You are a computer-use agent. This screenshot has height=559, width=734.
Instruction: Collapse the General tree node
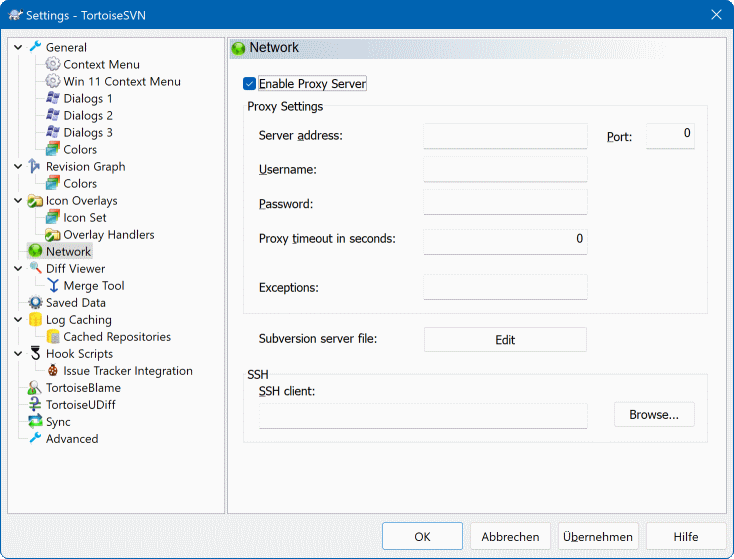point(18,47)
